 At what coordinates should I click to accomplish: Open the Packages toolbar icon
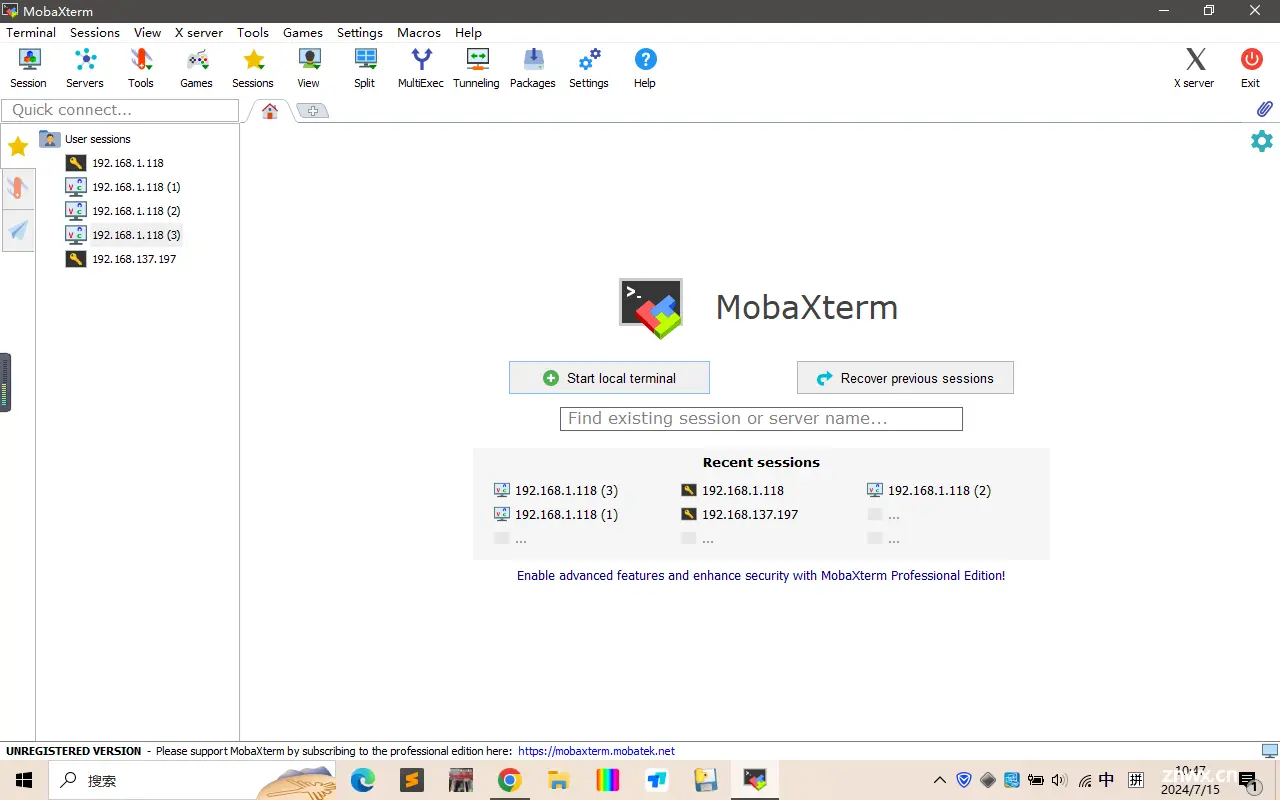tap(533, 68)
